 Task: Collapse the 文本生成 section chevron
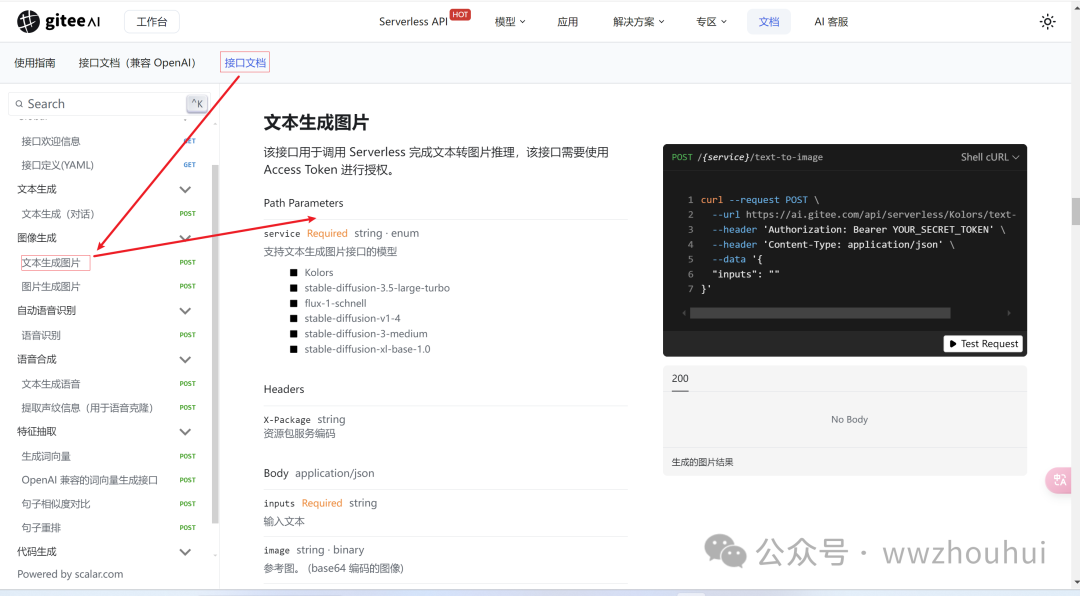[185, 189]
